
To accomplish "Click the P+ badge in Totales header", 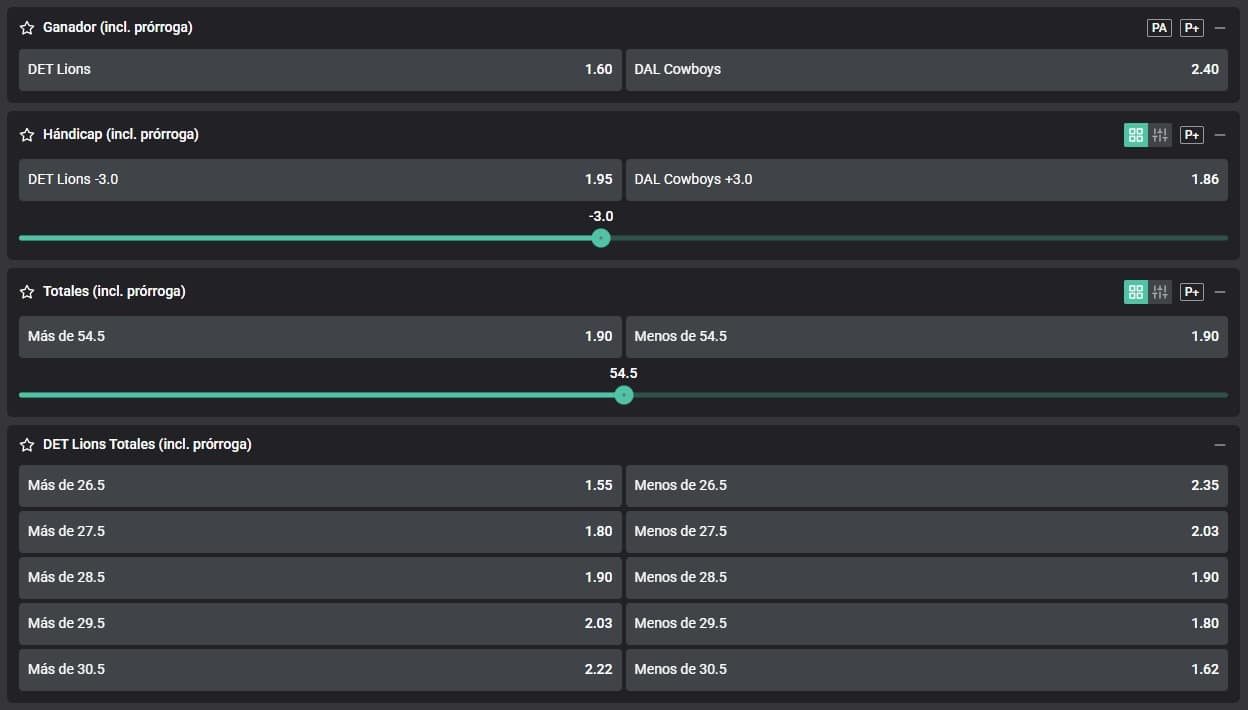I will coord(1191,292).
